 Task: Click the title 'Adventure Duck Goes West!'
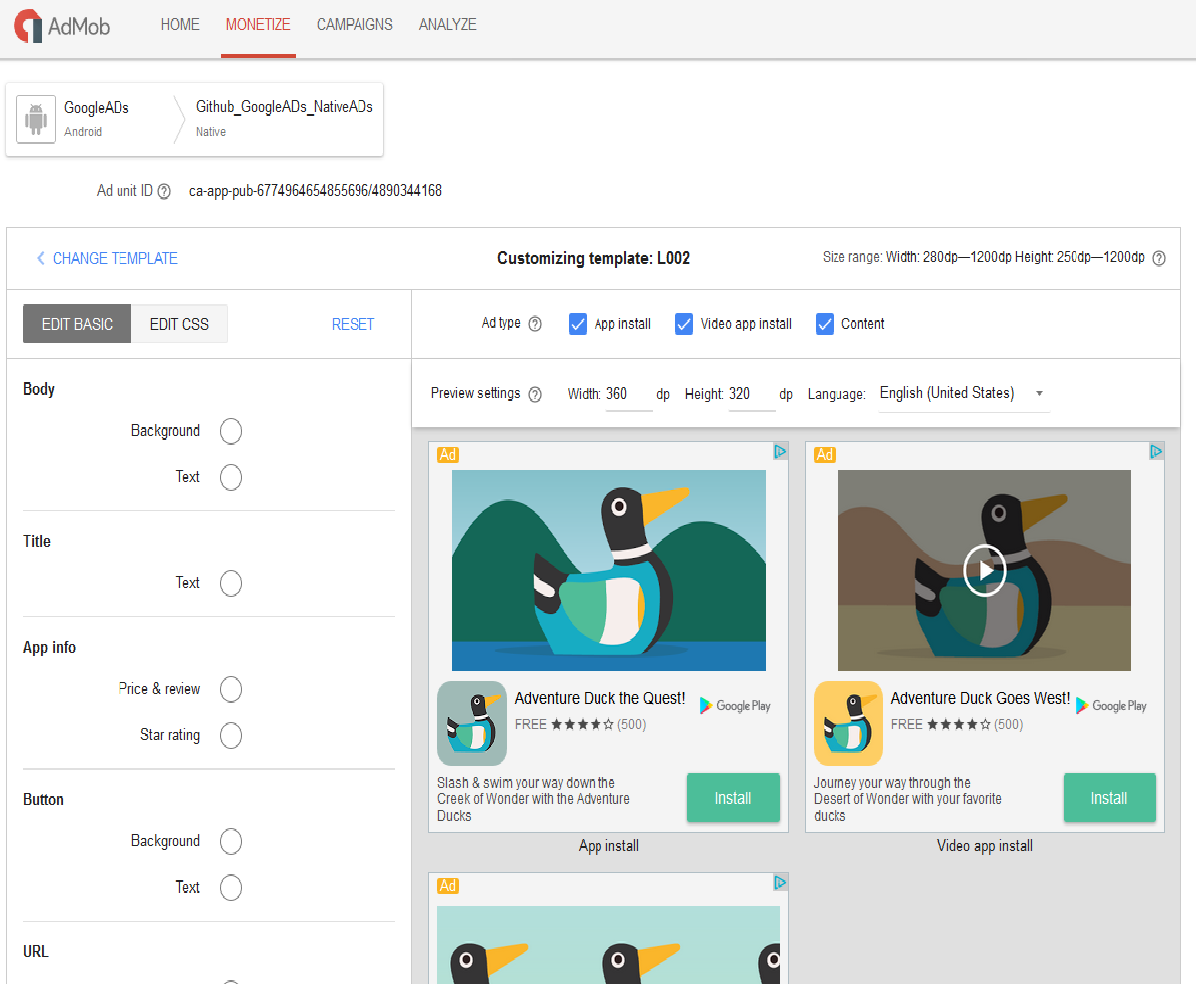pos(980,699)
